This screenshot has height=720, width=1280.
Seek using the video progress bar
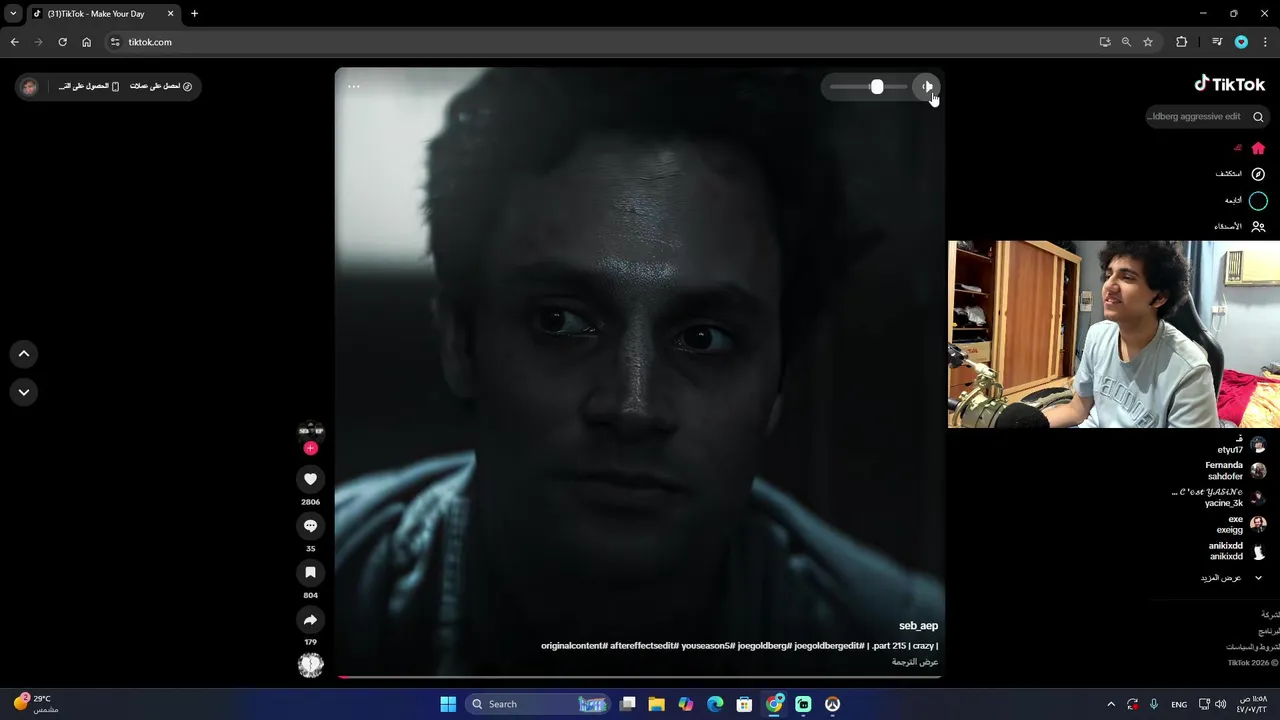640,677
